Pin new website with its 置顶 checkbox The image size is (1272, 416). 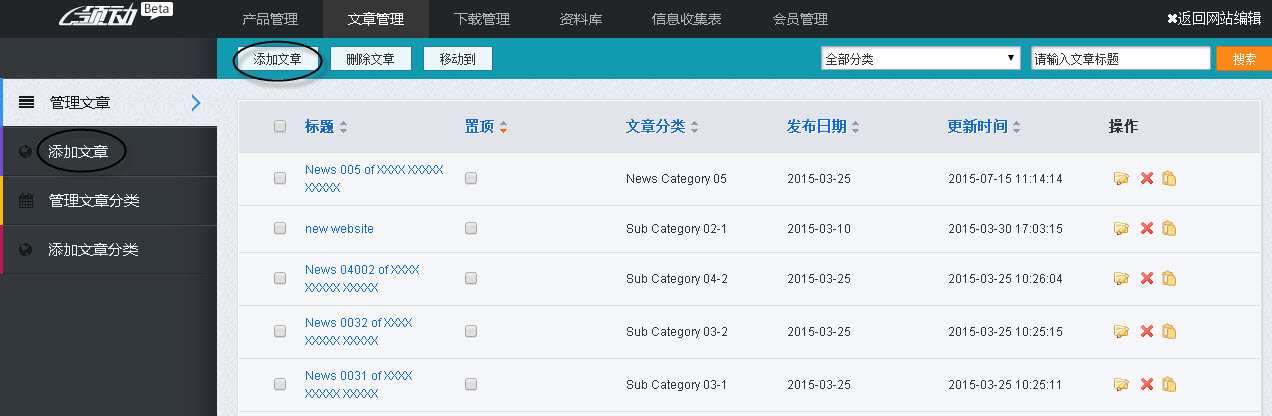(471, 228)
